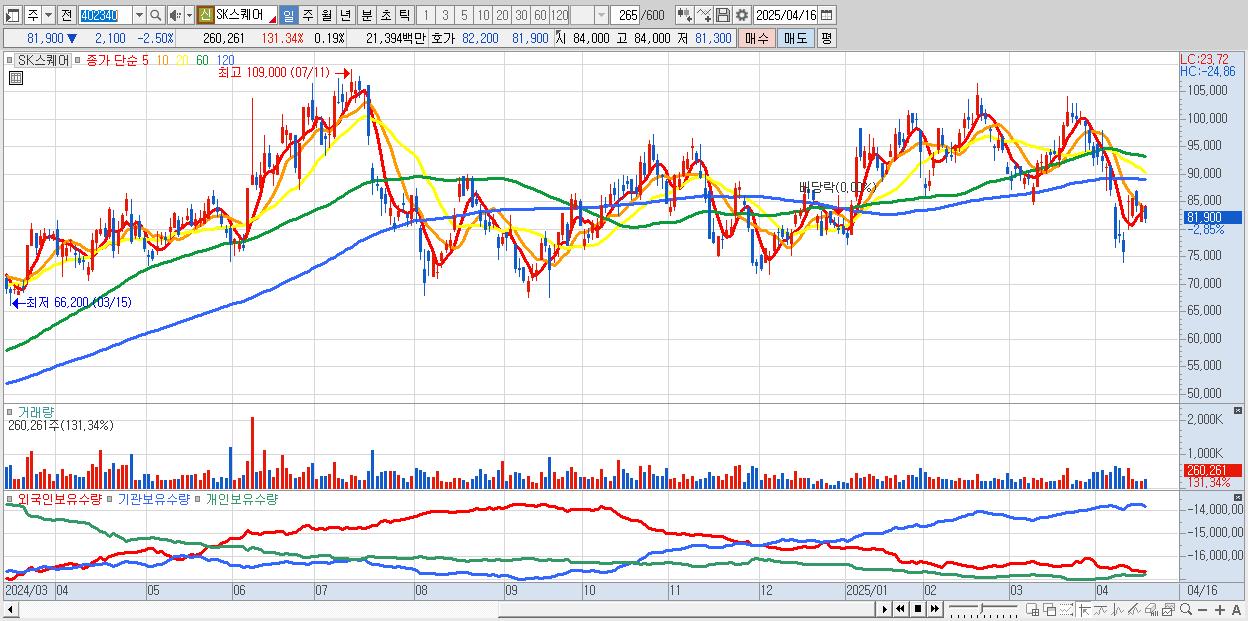Switch to minute '분' chart period
The width and height of the screenshot is (1248, 621).
pos(365,15)
